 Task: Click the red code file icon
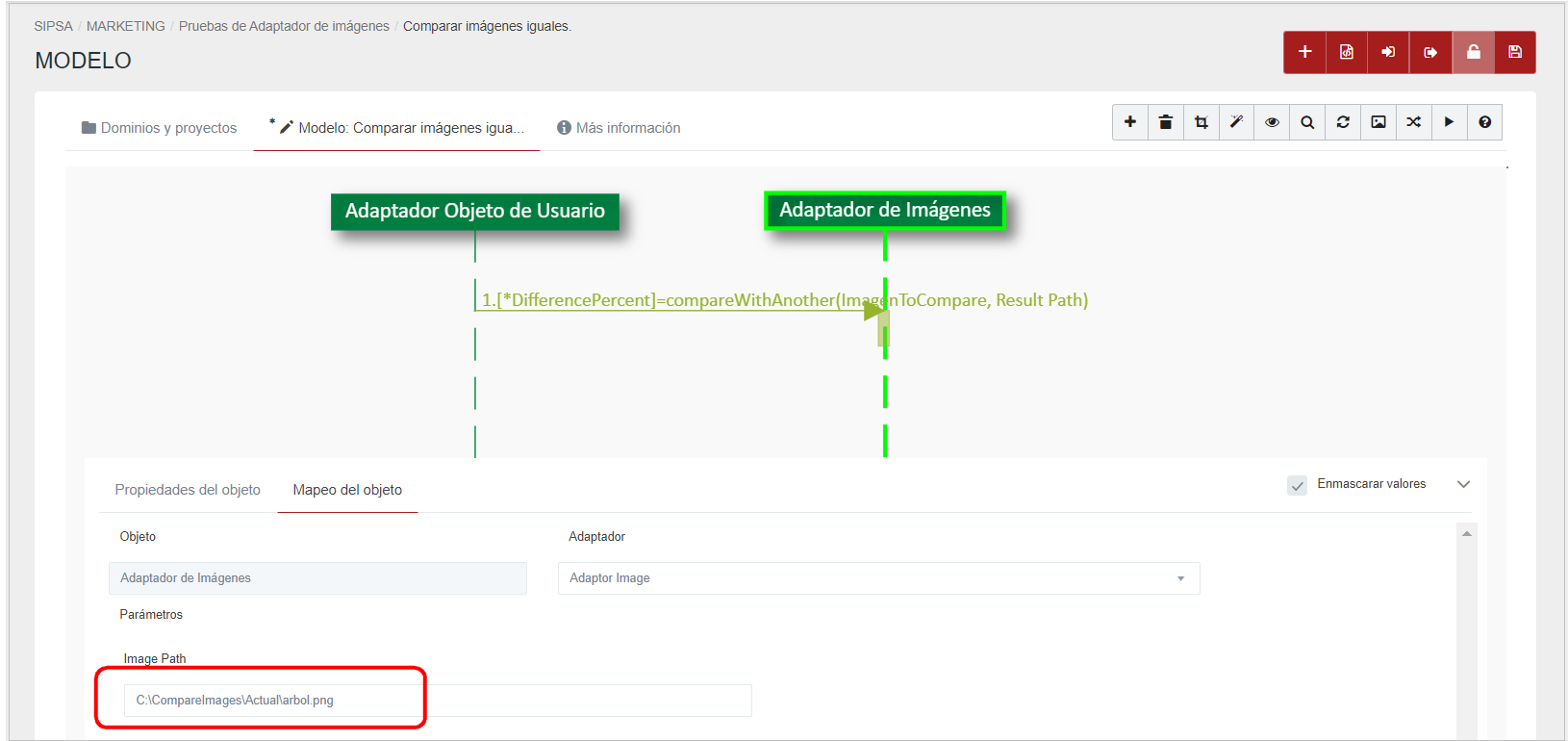point(1346,52)
